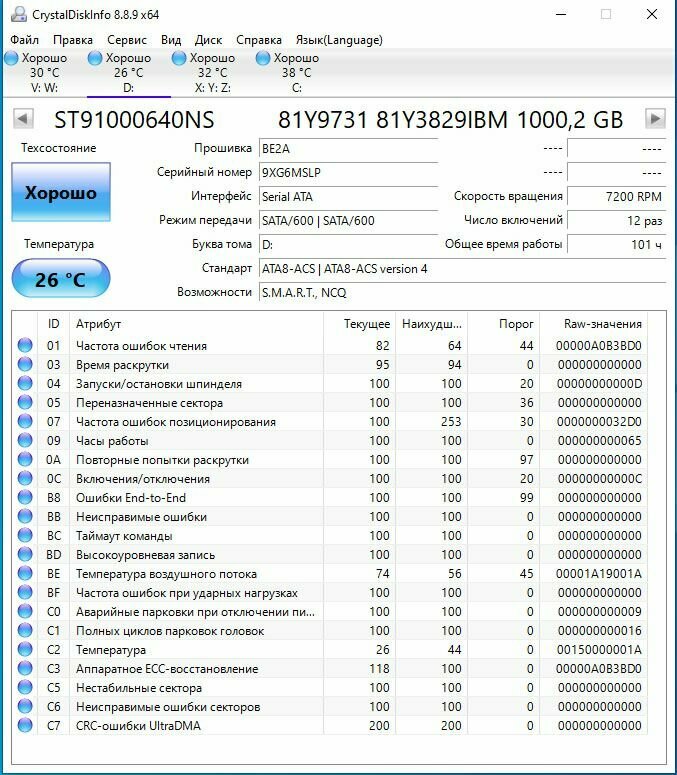
Task: Click the ATA8-ACS standard field
Action: point(463,268)
